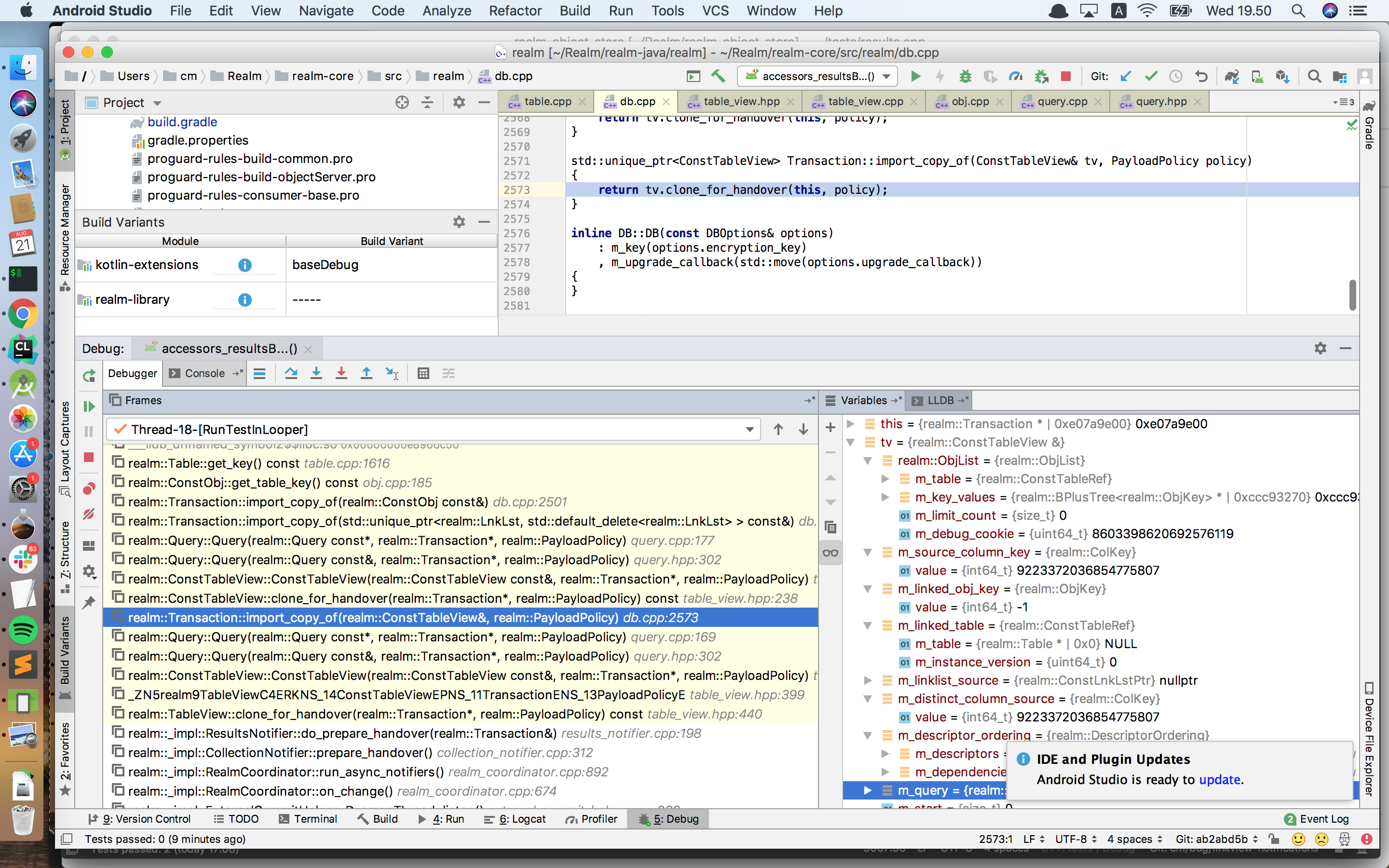This screenshot has height=868, width=1389.
Task: Stop debug session red square in side toolbar
Action: [x=89, y=457]
